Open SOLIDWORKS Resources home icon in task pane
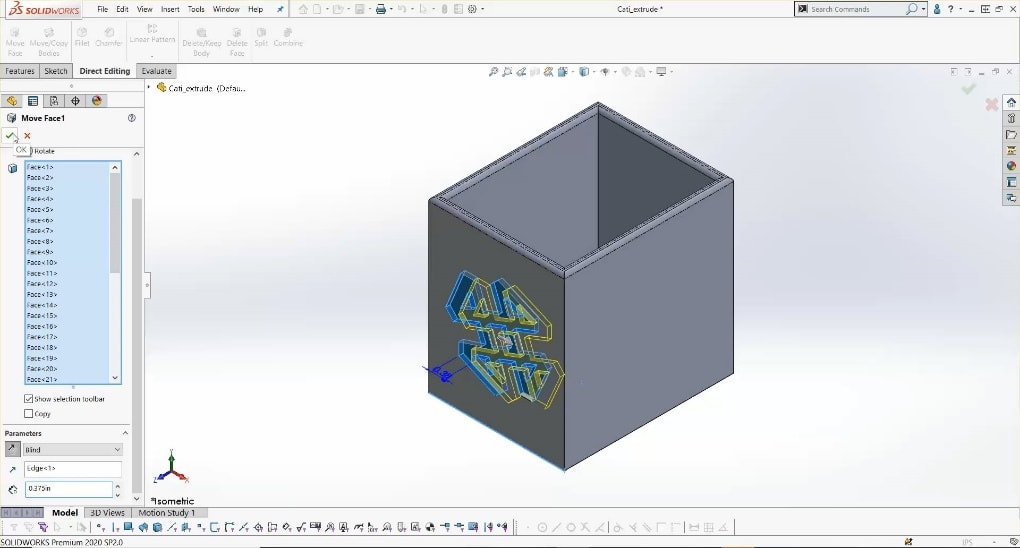This screenshot has height=548, width=1020. 1011,102
